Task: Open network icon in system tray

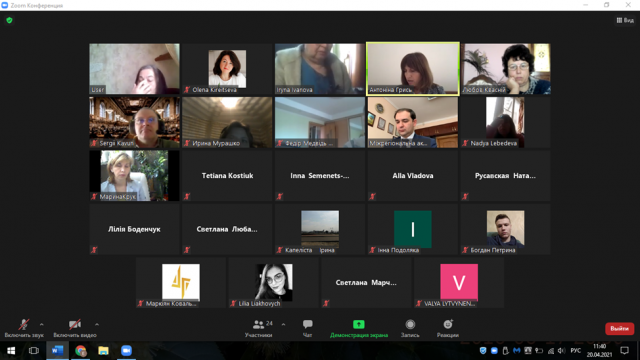Action: click(x=551, y=351)
